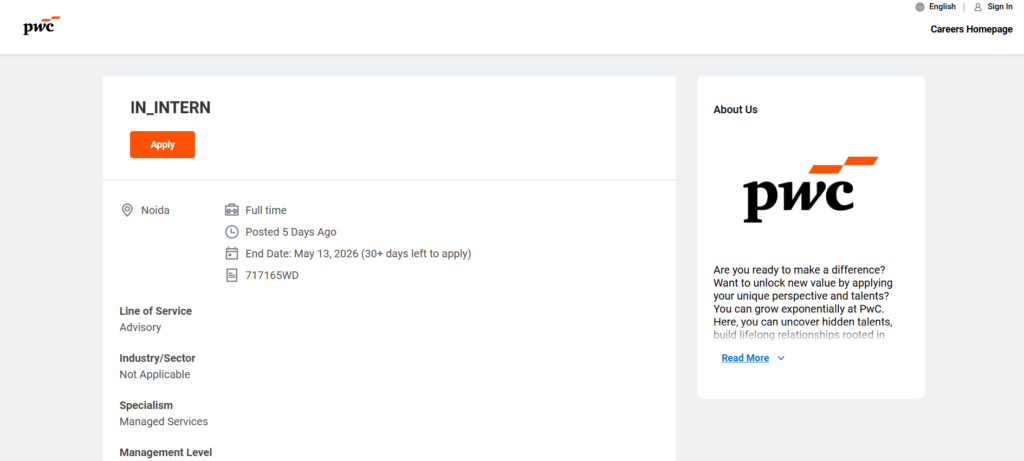This screenshot has height=461, width=1024.
Task: Click the globe language icon
Action: pos(919,7)
